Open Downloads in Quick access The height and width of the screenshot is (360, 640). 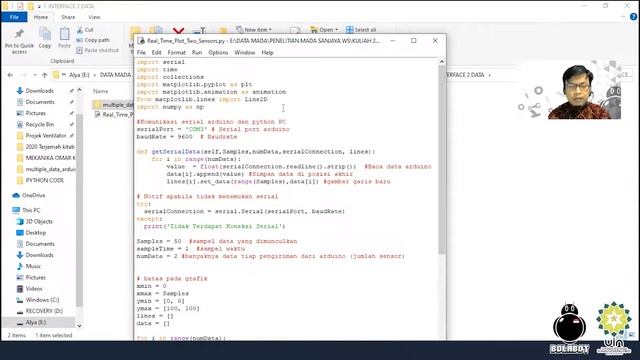pyautogui.click(x=40, y=91)
